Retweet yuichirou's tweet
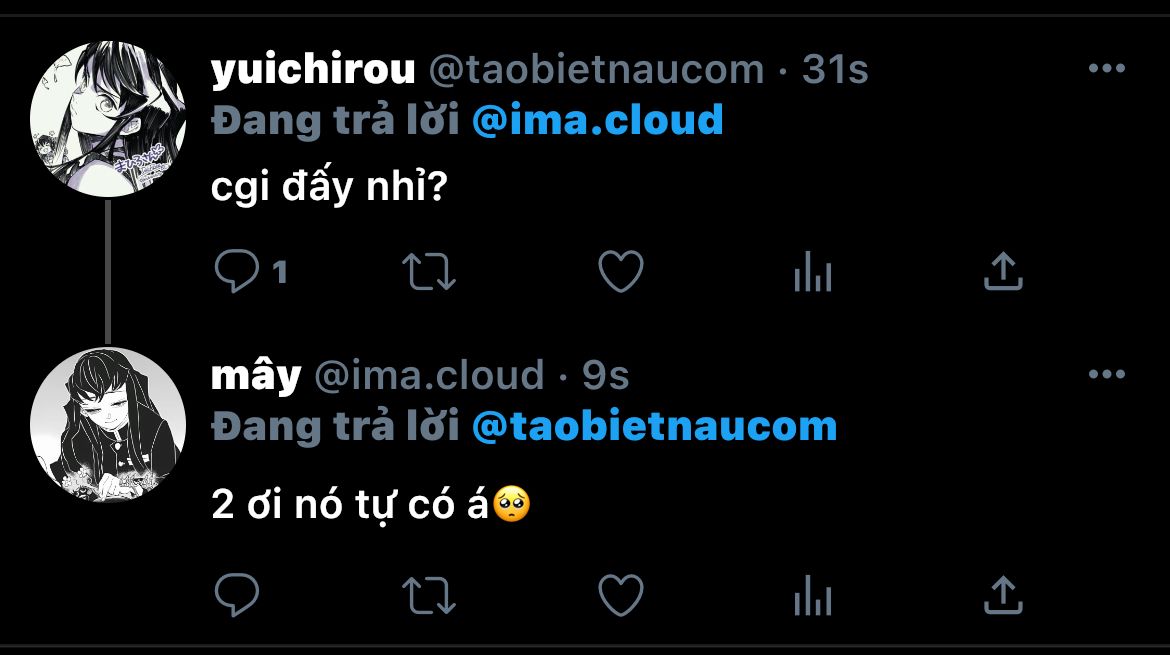This screenshot has width=1170, height=655. (428, 272)
